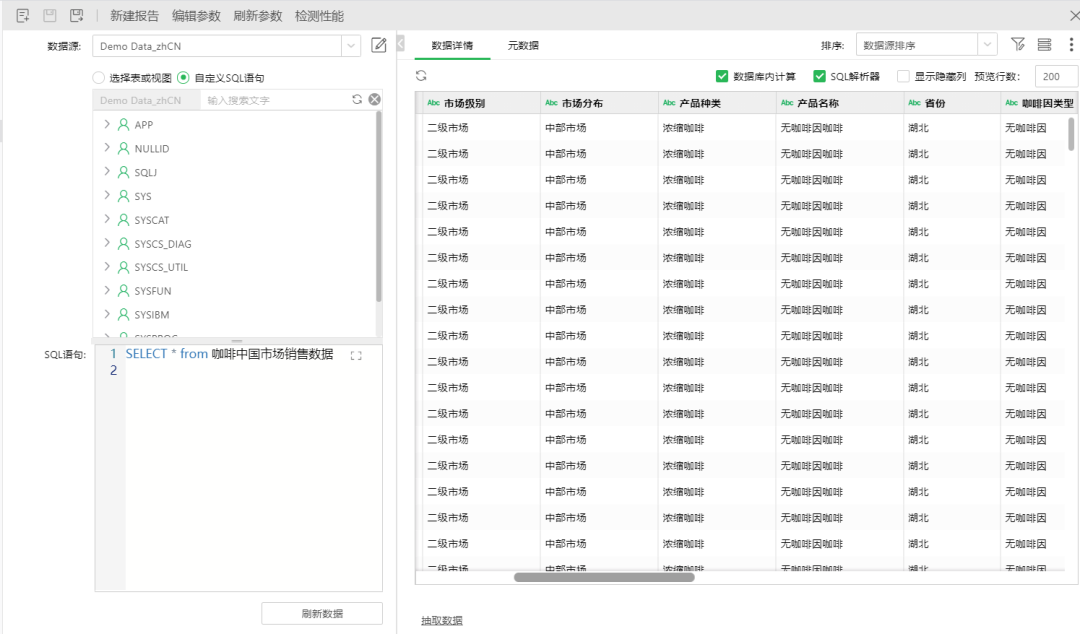1080x634 pixels.
Task: Open the three-dot more options menu
Action: click(1071, 45)
